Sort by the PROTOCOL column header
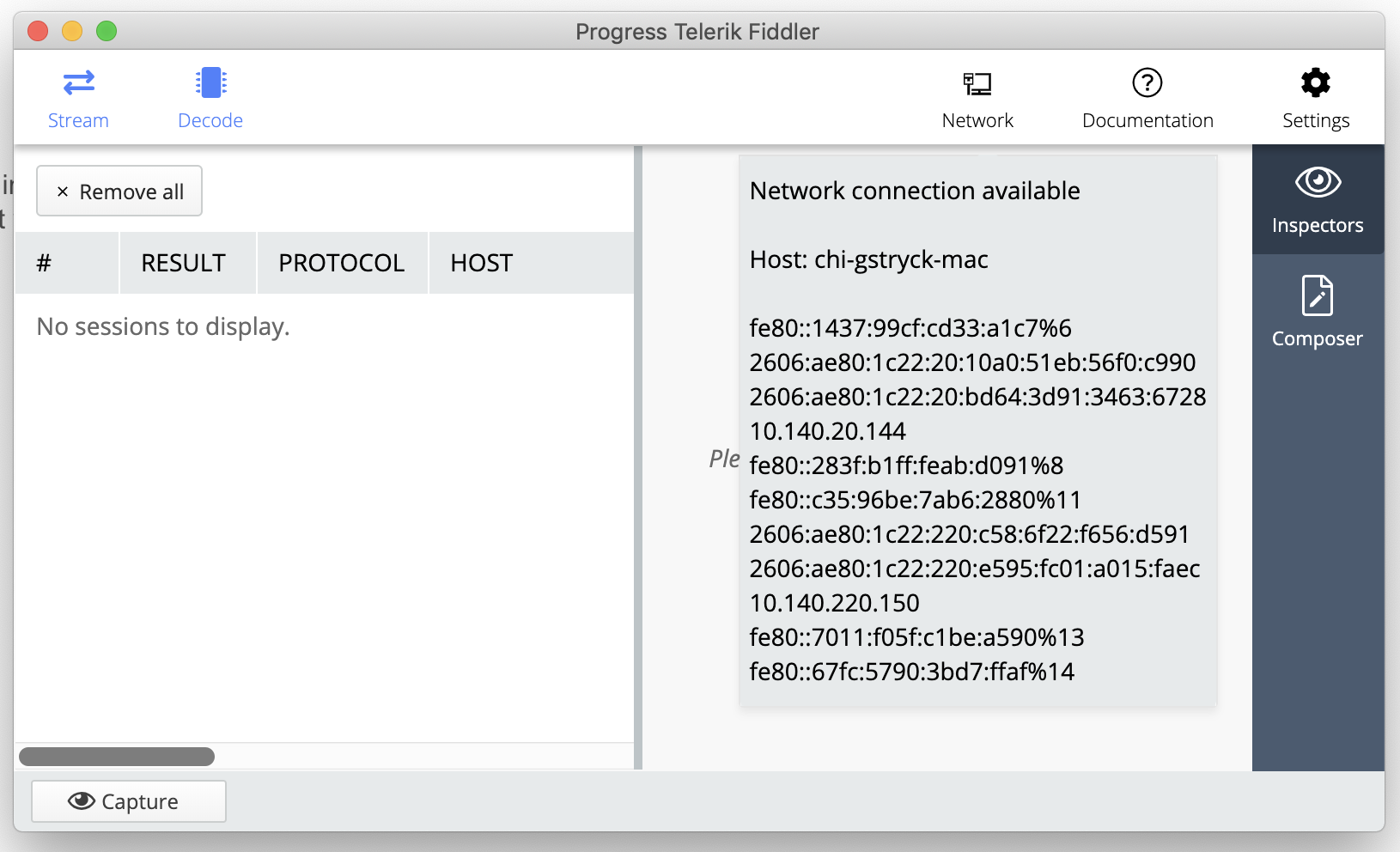This screenshot has width=1400, height=852. pos(341,263)
